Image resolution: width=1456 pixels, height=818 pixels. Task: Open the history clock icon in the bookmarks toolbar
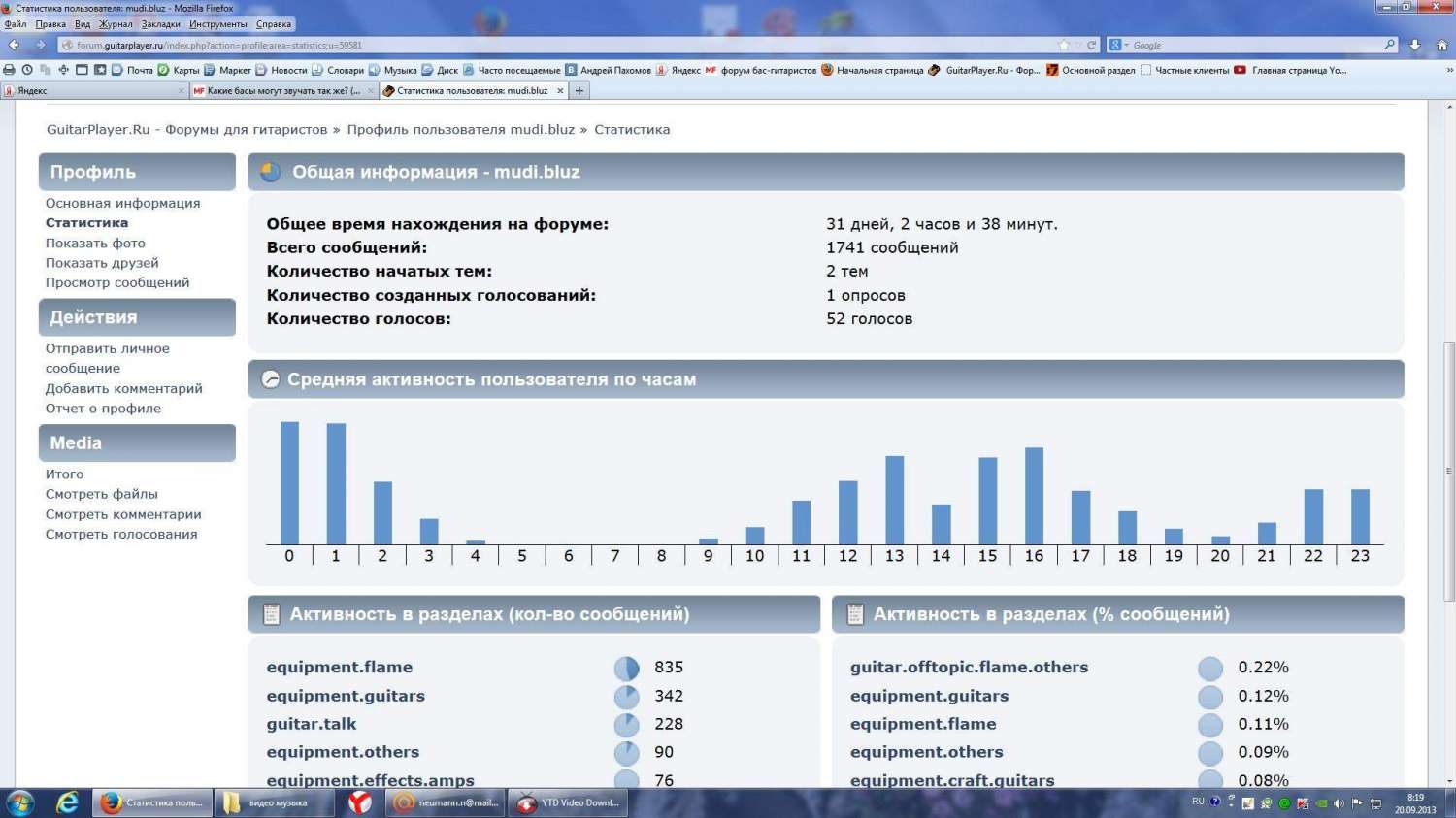(x=27, y=70)
